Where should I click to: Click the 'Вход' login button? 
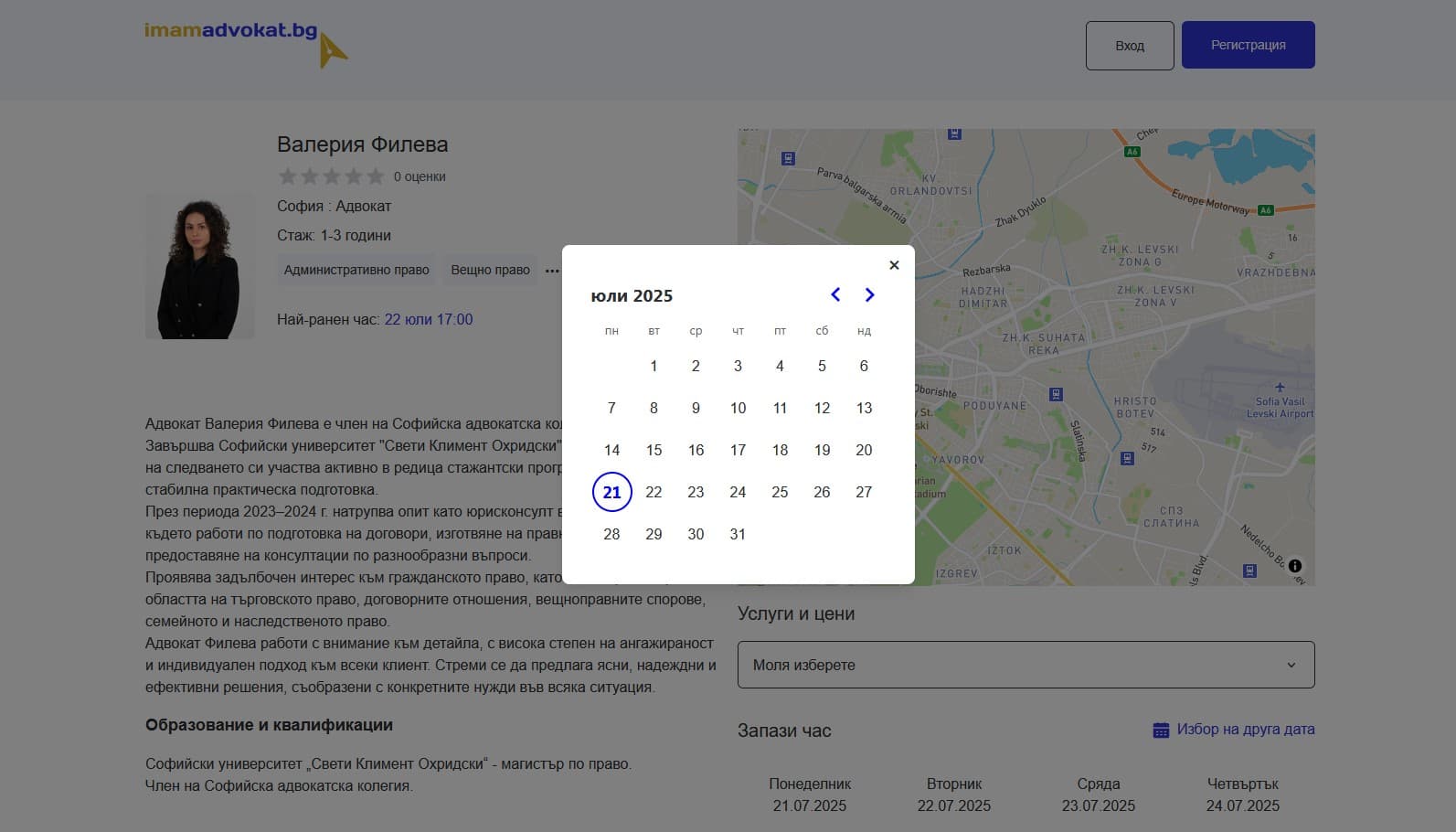[1129, 45]
